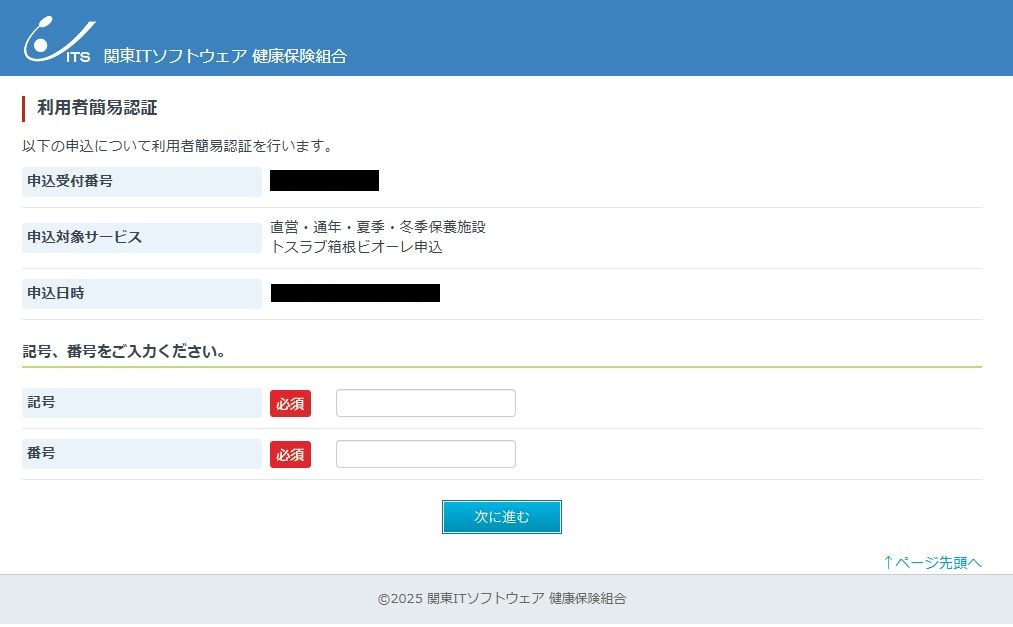1013x627 pixels.
Task: Click the ↑ページ先頭へ link
Action: (932, 562)
